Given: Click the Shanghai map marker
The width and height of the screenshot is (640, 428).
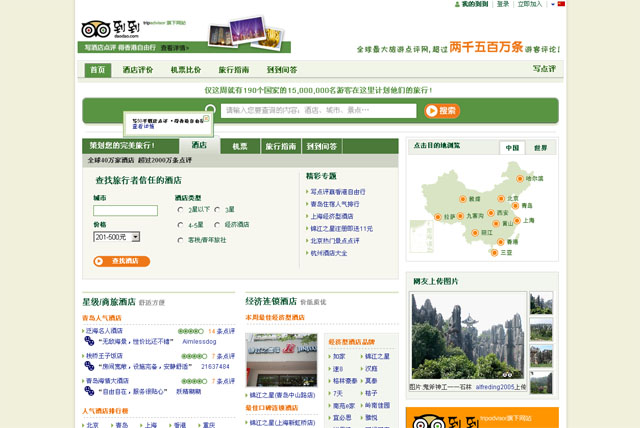Looking at the screenshot, I should 517,220.
